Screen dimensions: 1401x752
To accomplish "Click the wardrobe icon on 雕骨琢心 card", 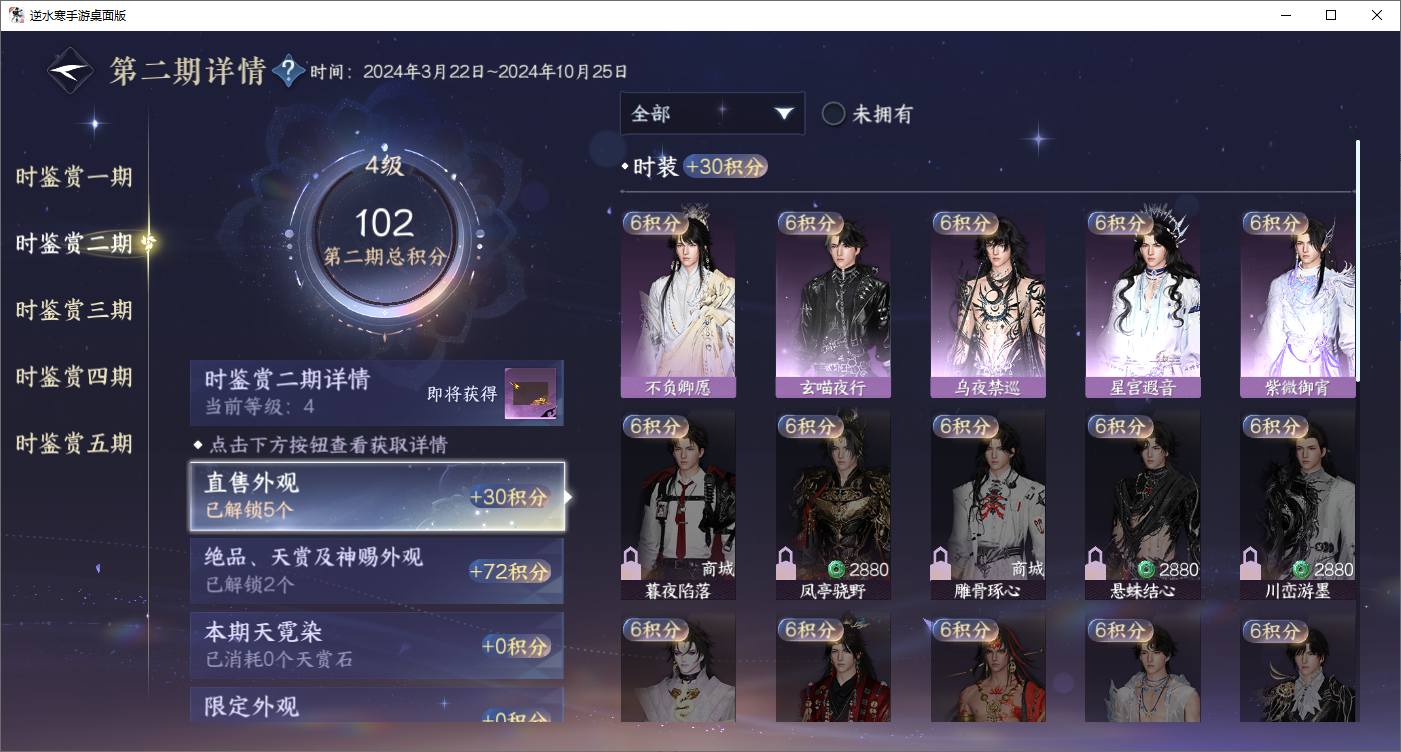I will [941, 564].
